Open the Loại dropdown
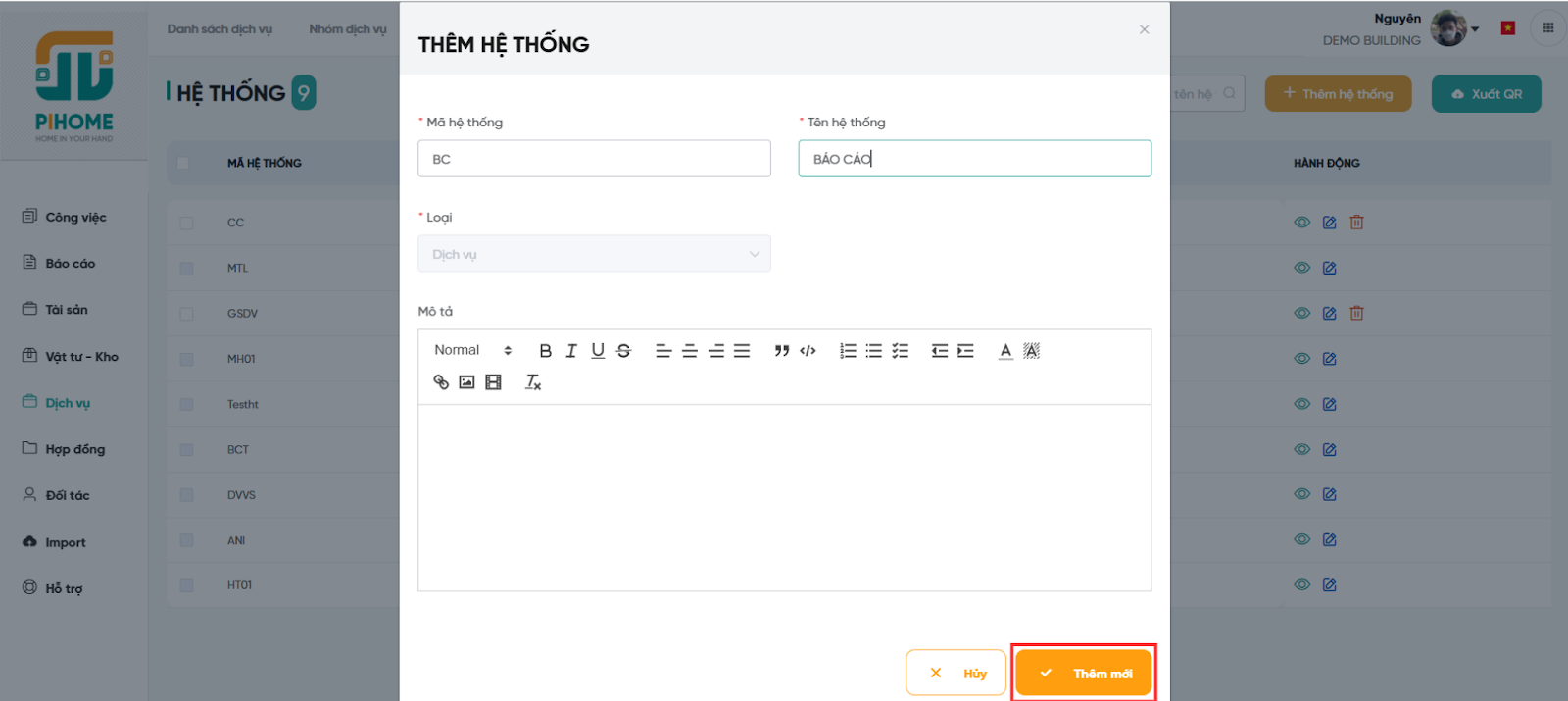Image resolution: width=1568 pixels, height=701 pixels. coord(594,254)
